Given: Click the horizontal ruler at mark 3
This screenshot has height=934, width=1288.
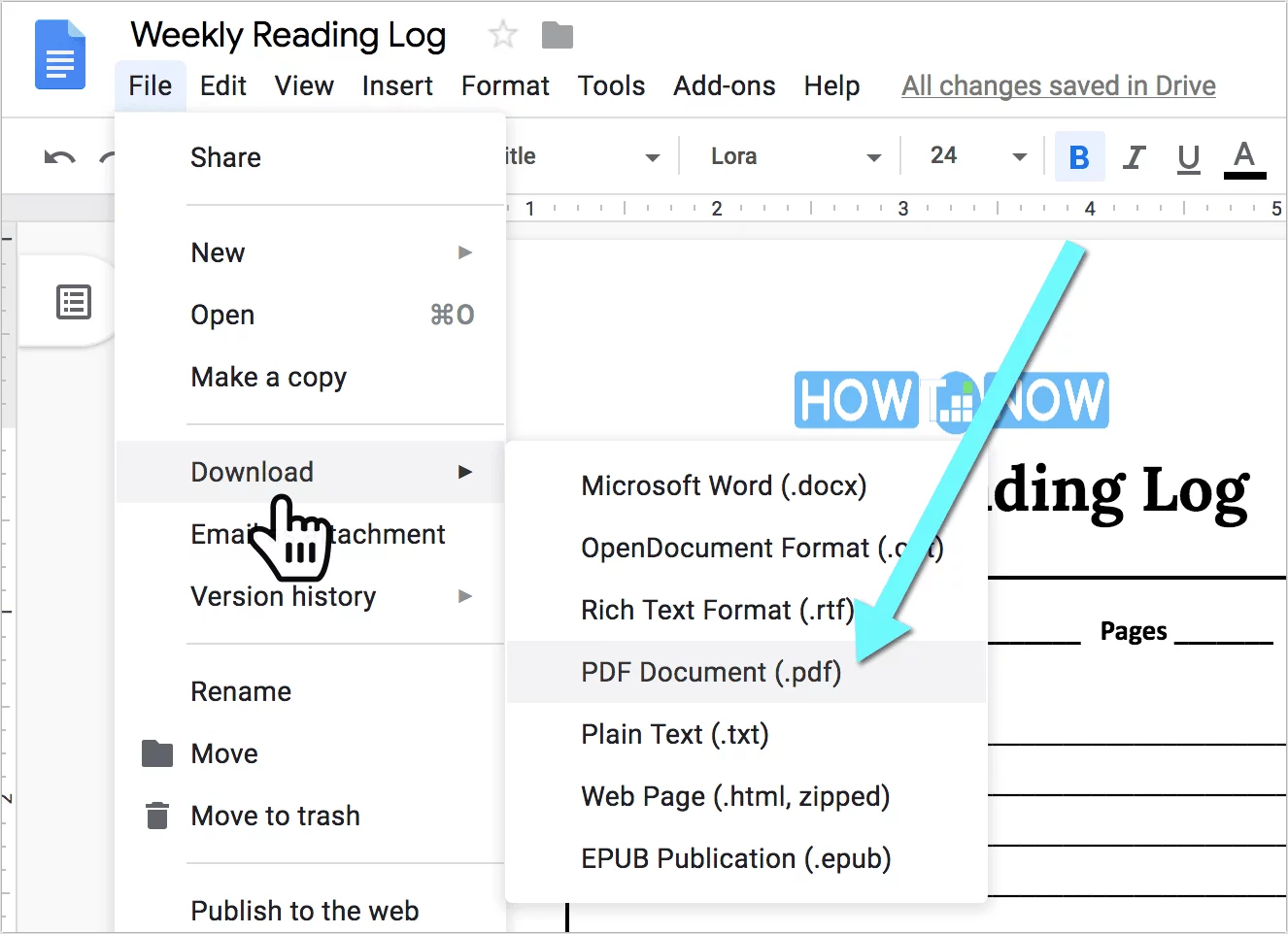Looking at the screenshot, I should pyautogui.click(x=903, y=208).
